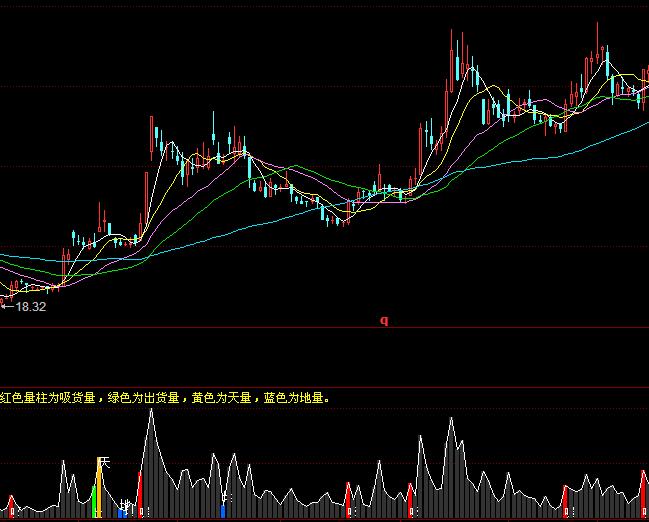Click the green 出货量 volume bar

(x=94, y=502)
